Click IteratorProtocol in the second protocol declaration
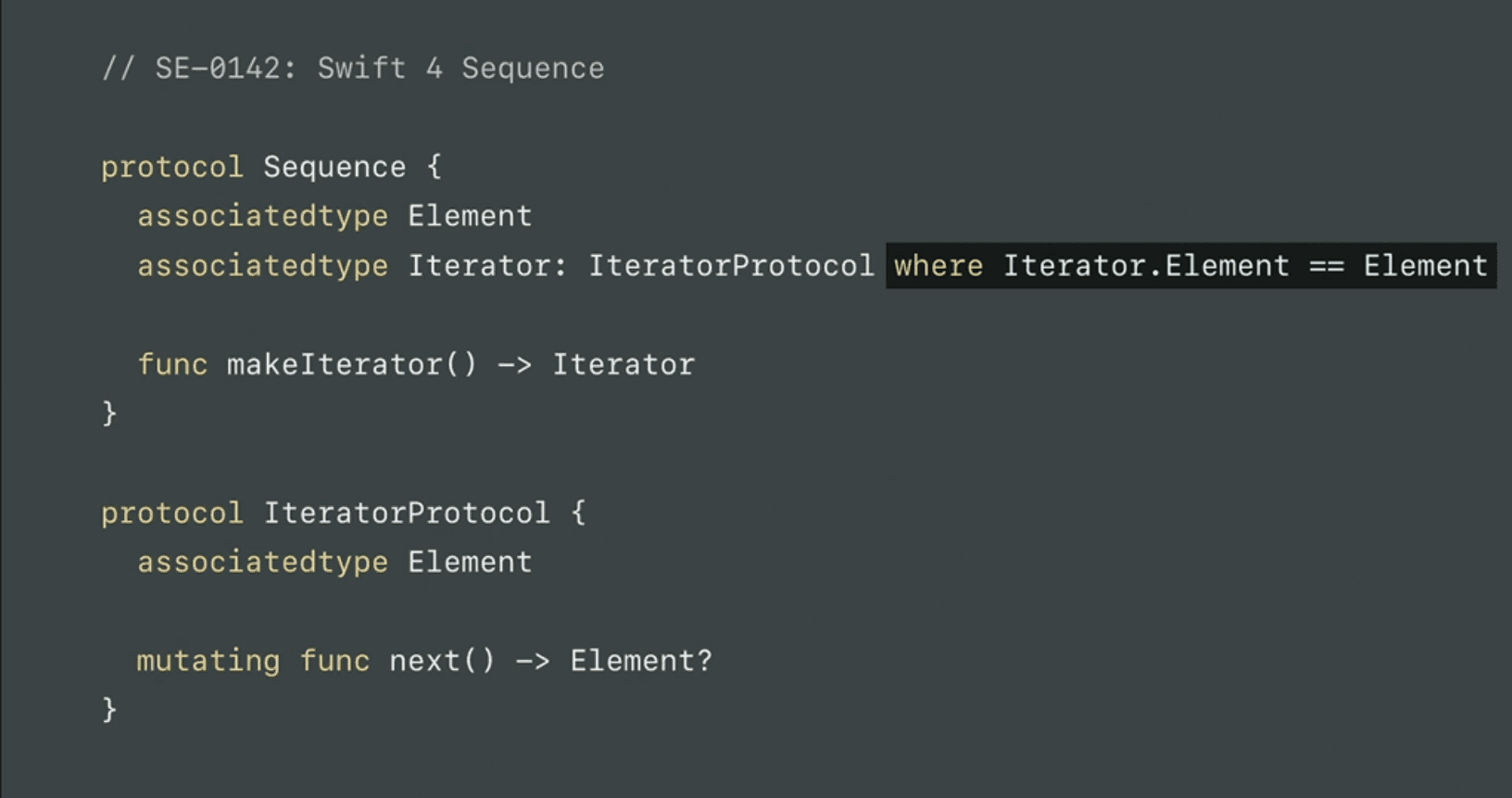Image resolution: width=1512 pixels, height=798 pixels. 406,513
